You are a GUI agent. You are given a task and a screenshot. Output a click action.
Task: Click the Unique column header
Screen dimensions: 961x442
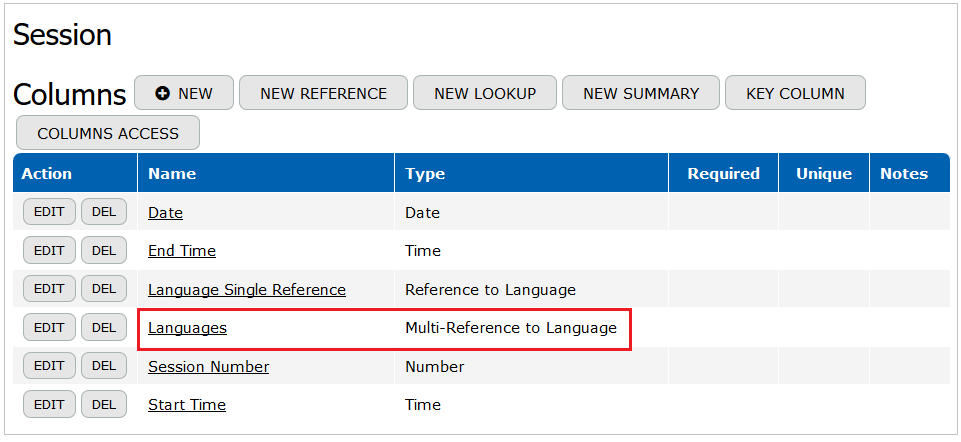(x=824, y=173)
